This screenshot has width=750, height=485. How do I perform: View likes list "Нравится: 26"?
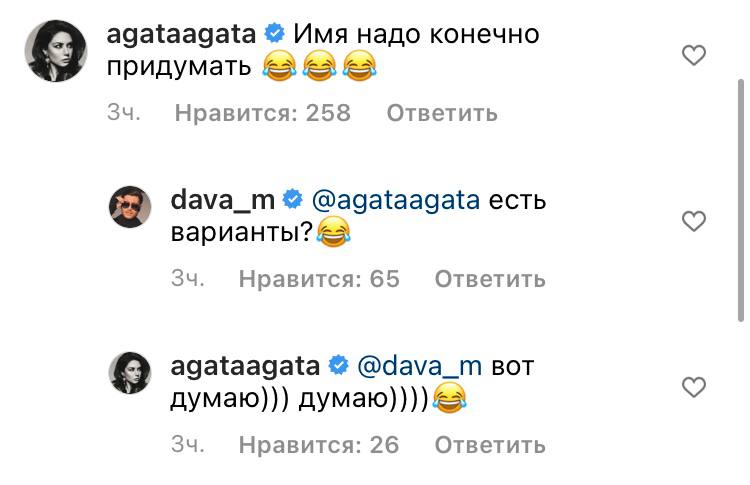point(319,445)
